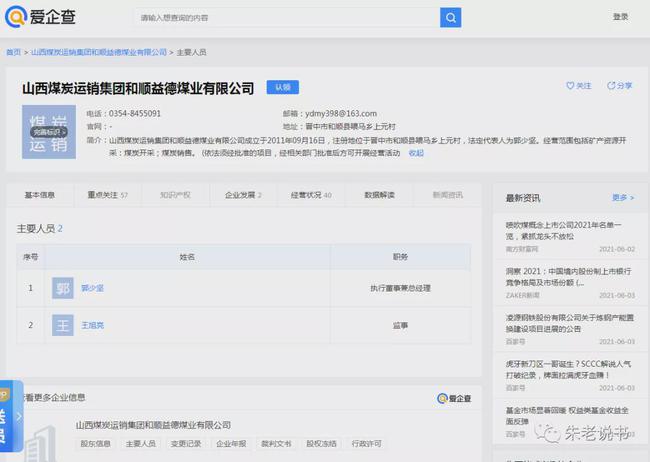
Task: Switch to the 数据解读 tab
Action: 379,195
